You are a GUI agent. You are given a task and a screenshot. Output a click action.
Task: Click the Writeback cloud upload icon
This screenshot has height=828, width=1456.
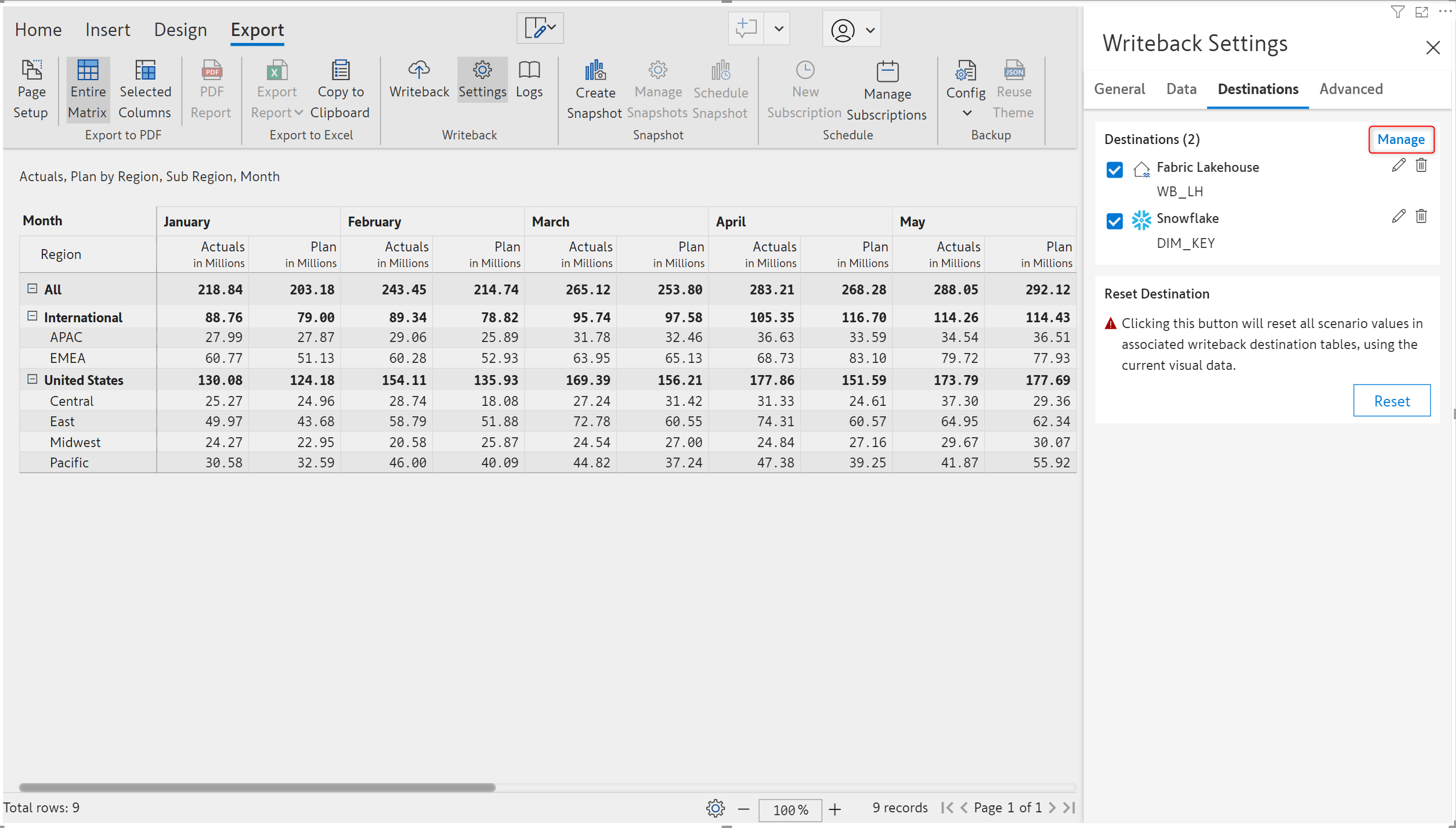(418, 70)
